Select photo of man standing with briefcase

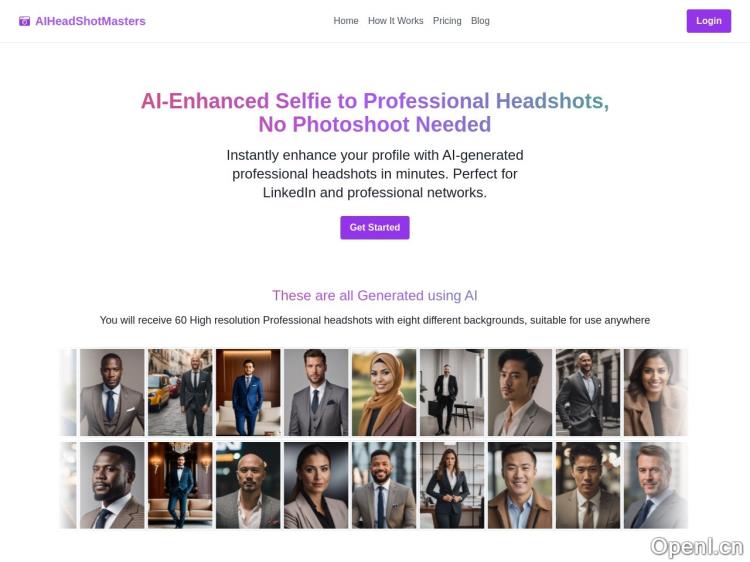[452, 392]
